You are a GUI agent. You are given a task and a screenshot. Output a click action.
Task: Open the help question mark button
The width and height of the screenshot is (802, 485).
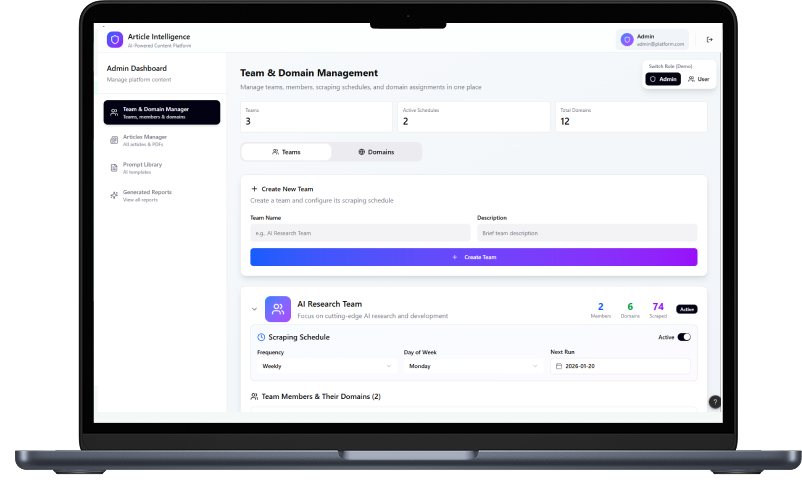coord(715,402)
